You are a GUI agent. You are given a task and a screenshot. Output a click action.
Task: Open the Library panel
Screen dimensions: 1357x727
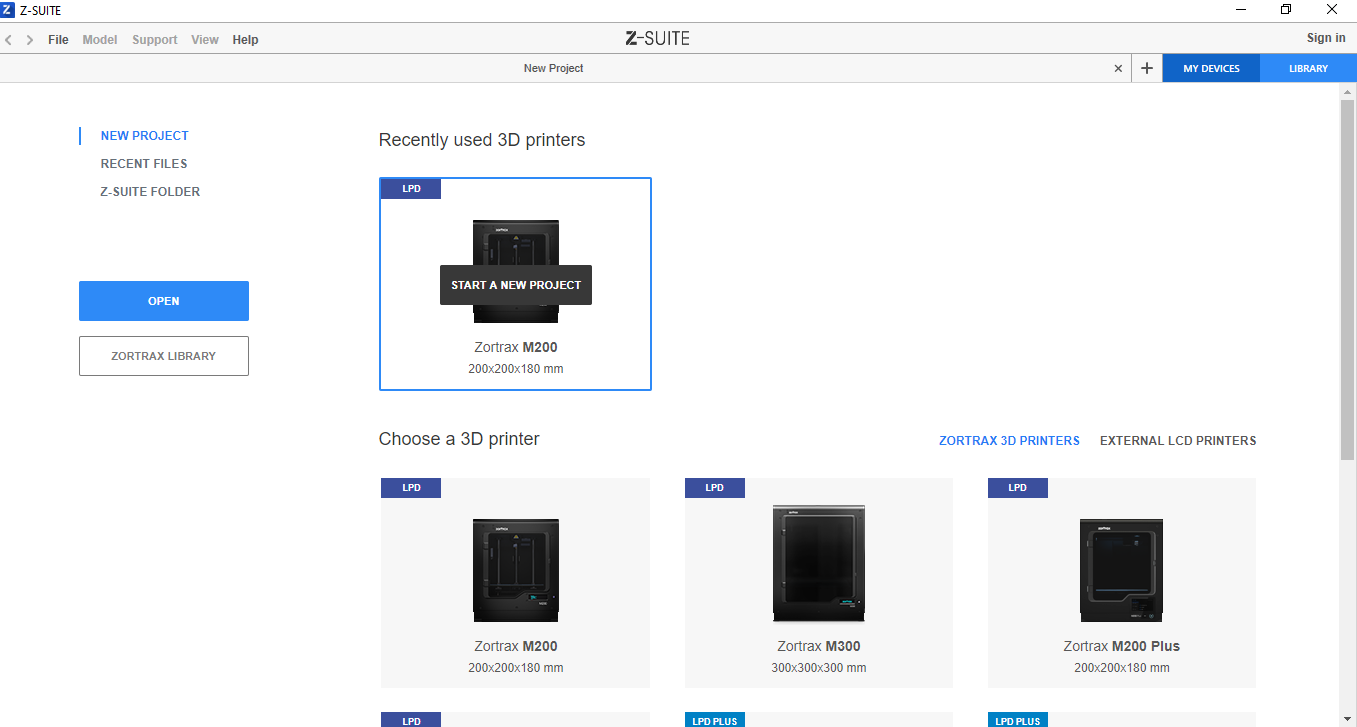coord(1308,68)
